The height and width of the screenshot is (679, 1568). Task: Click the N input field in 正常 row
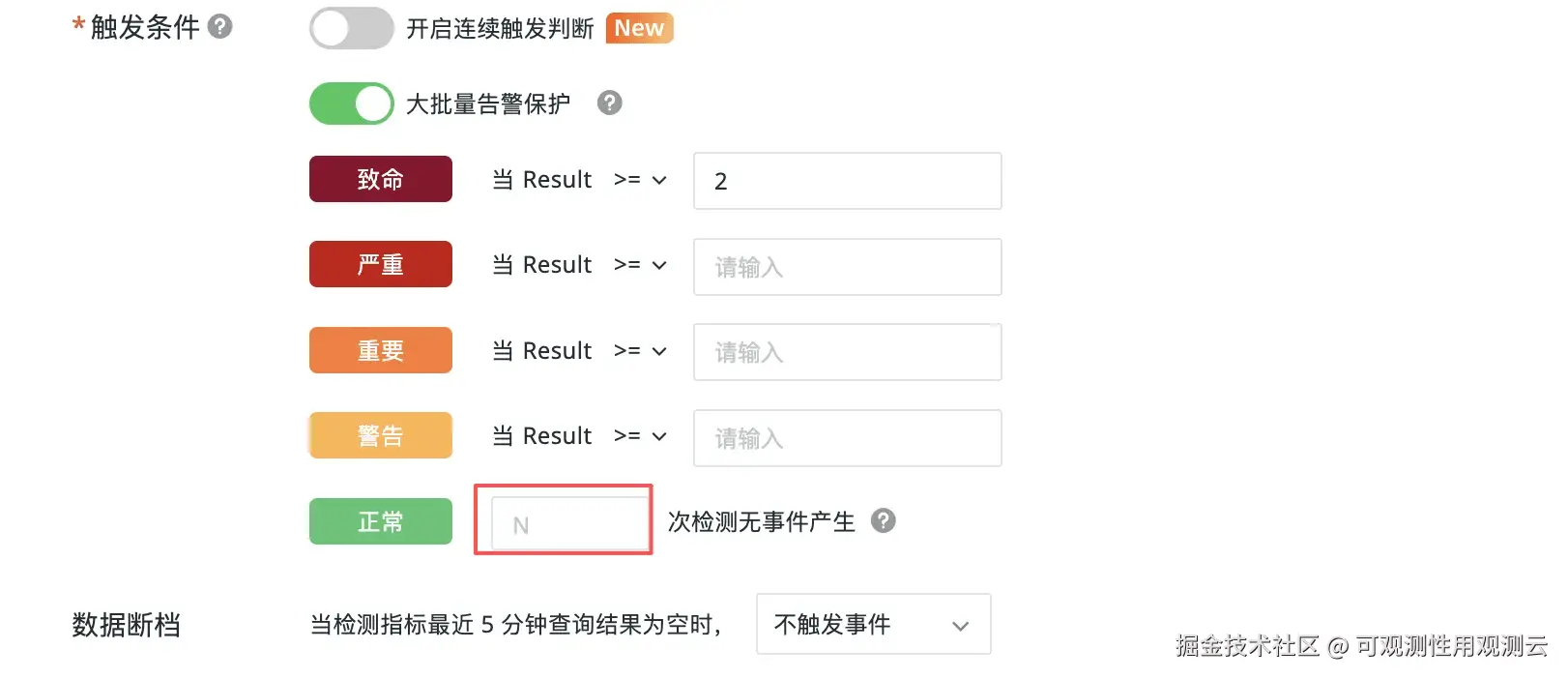click(x=569, y=524)
